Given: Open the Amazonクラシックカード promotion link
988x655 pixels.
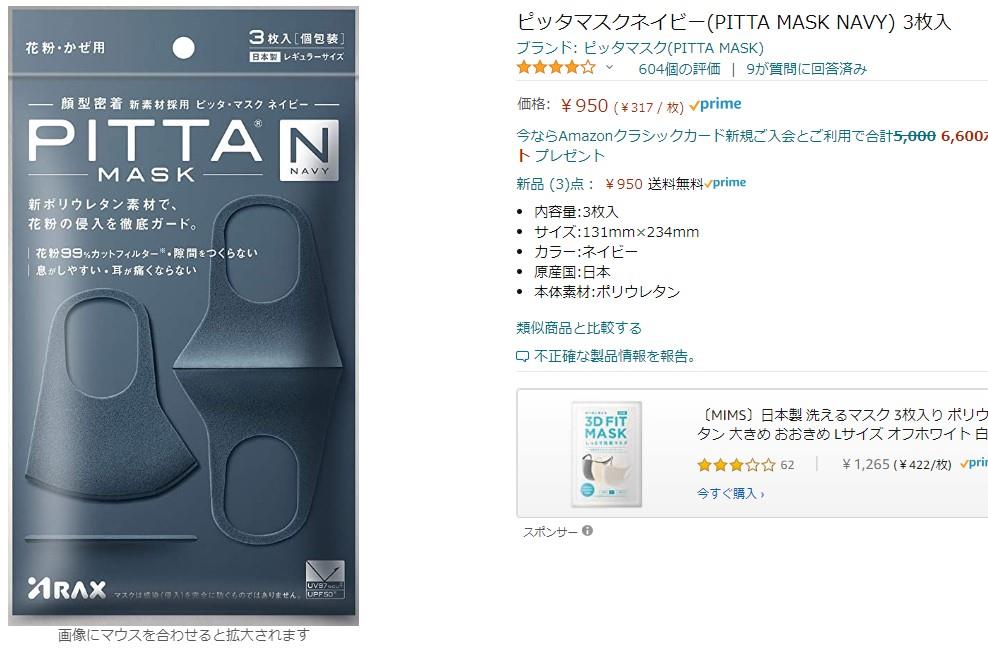Looking at the screenshot, I should coord(752,145).
